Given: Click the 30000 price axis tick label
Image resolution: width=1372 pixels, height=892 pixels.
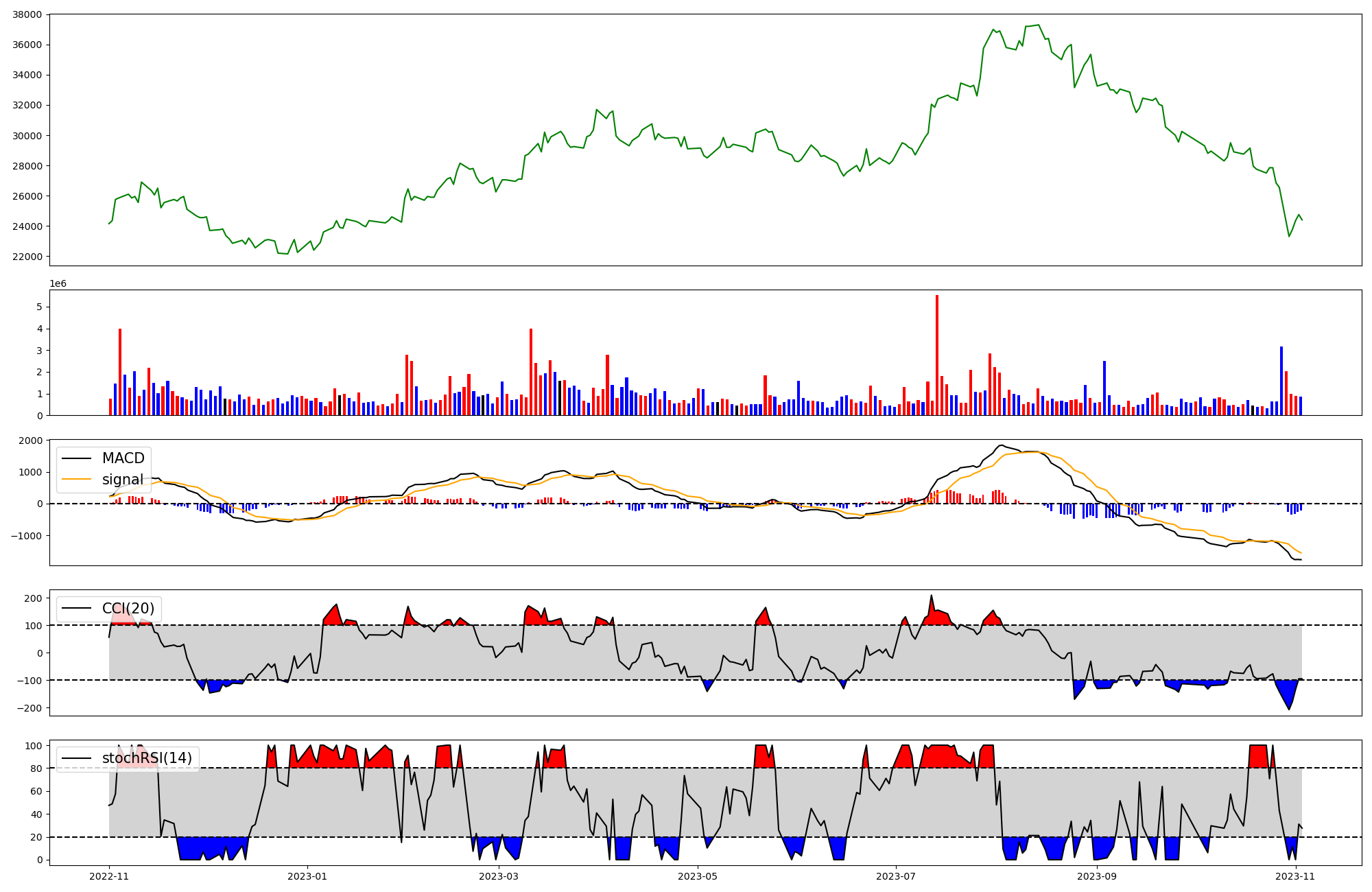Looking at the screenshot, I should click(x=27, y=136).
